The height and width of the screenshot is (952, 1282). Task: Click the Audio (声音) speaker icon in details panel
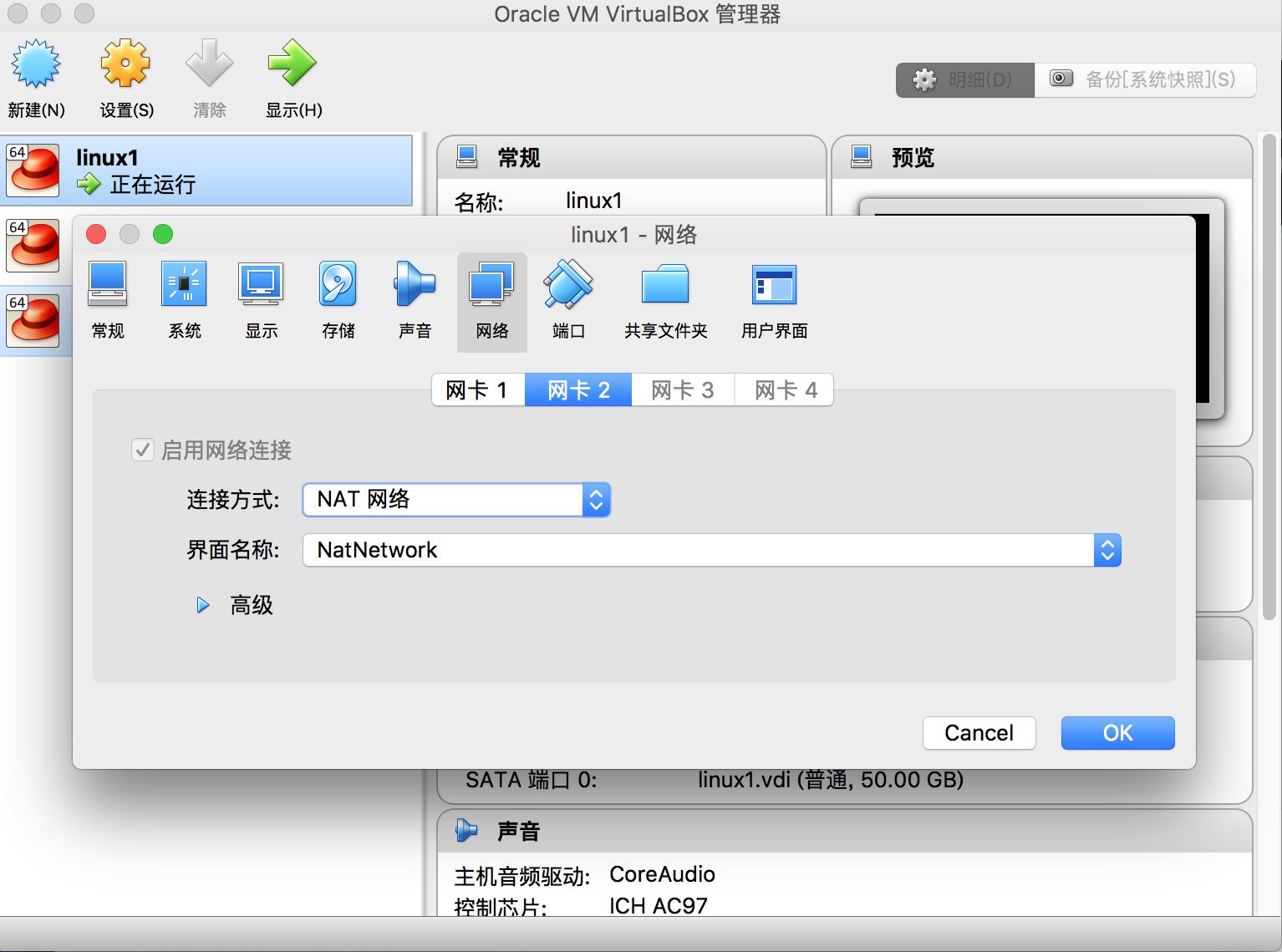pyautogui.click(x=467, y=831)
